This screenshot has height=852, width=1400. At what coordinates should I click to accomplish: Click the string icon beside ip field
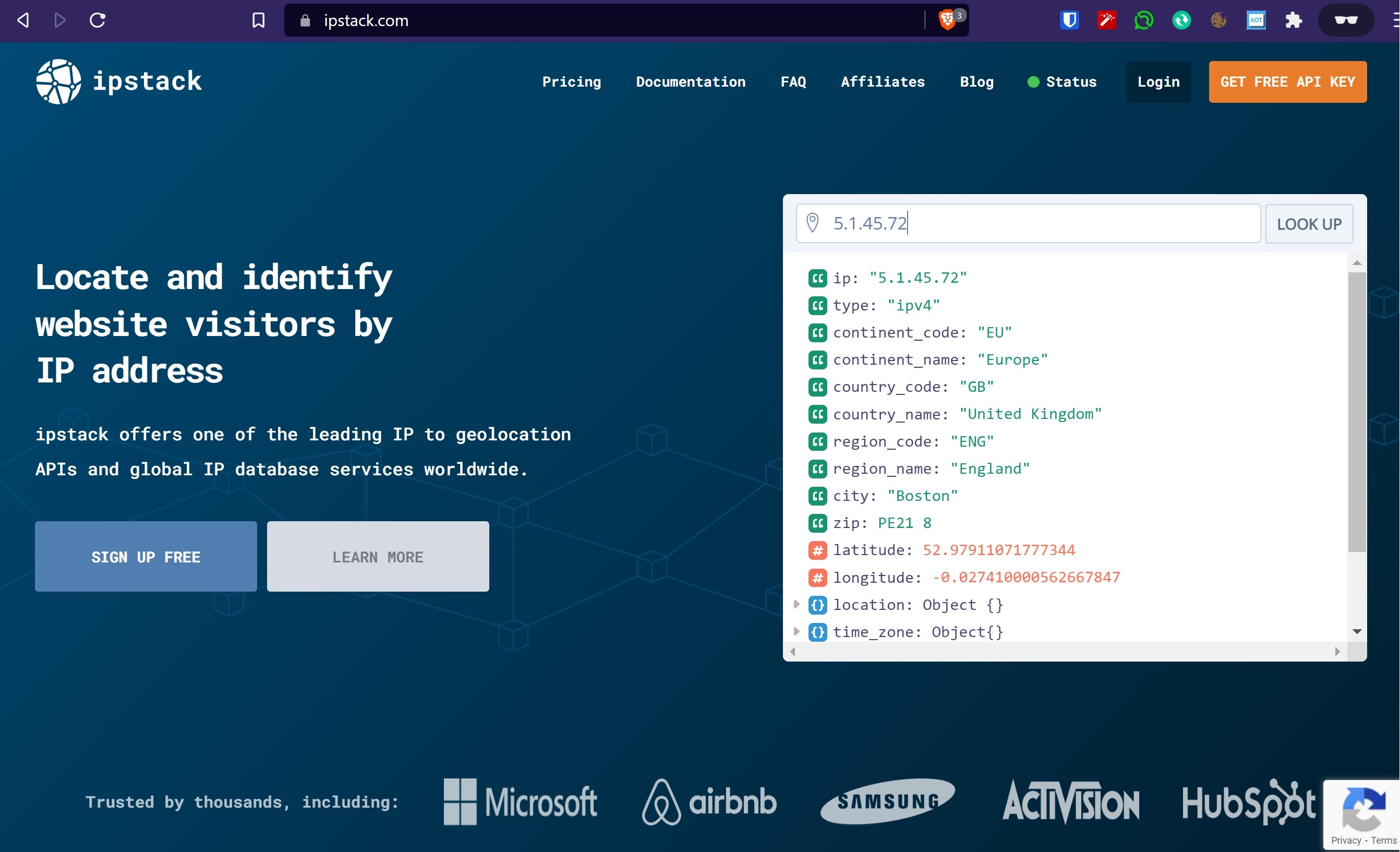click(817, 278)
